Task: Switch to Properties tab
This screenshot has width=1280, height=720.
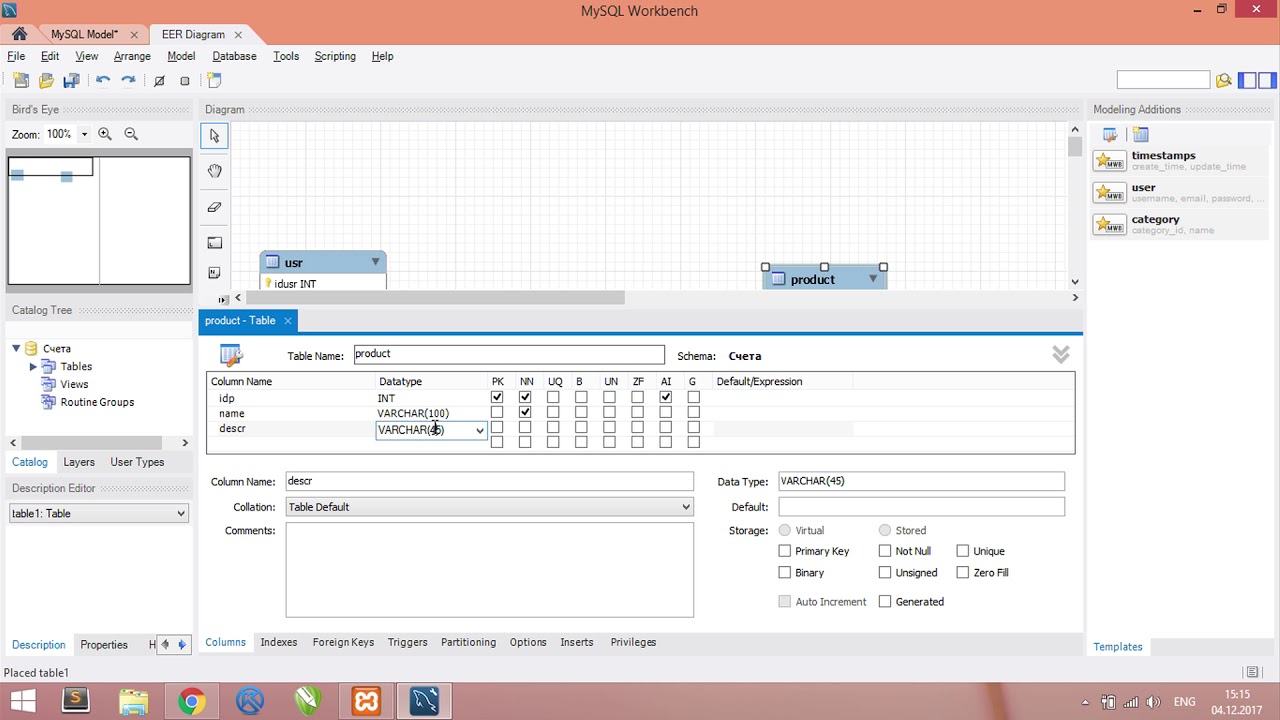Action: (104, 645)
